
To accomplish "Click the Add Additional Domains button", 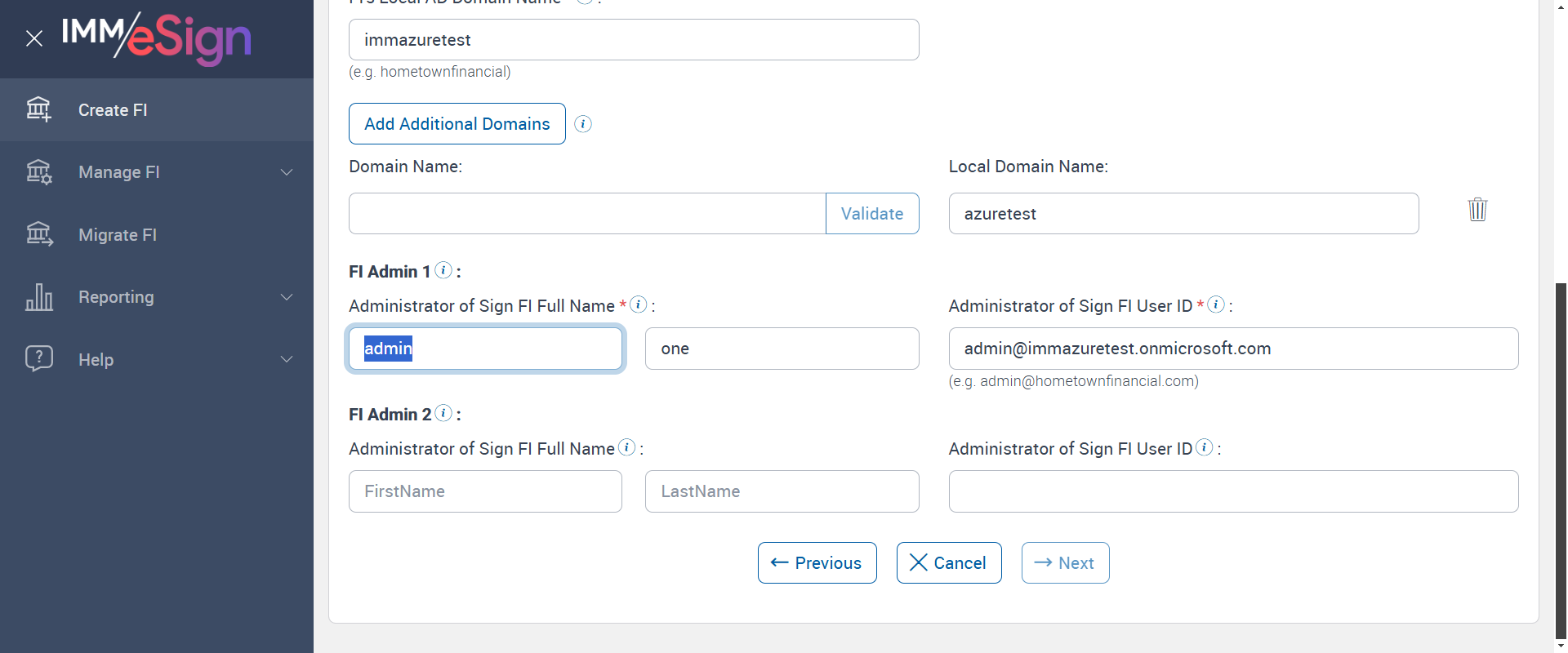I will 457,124.
